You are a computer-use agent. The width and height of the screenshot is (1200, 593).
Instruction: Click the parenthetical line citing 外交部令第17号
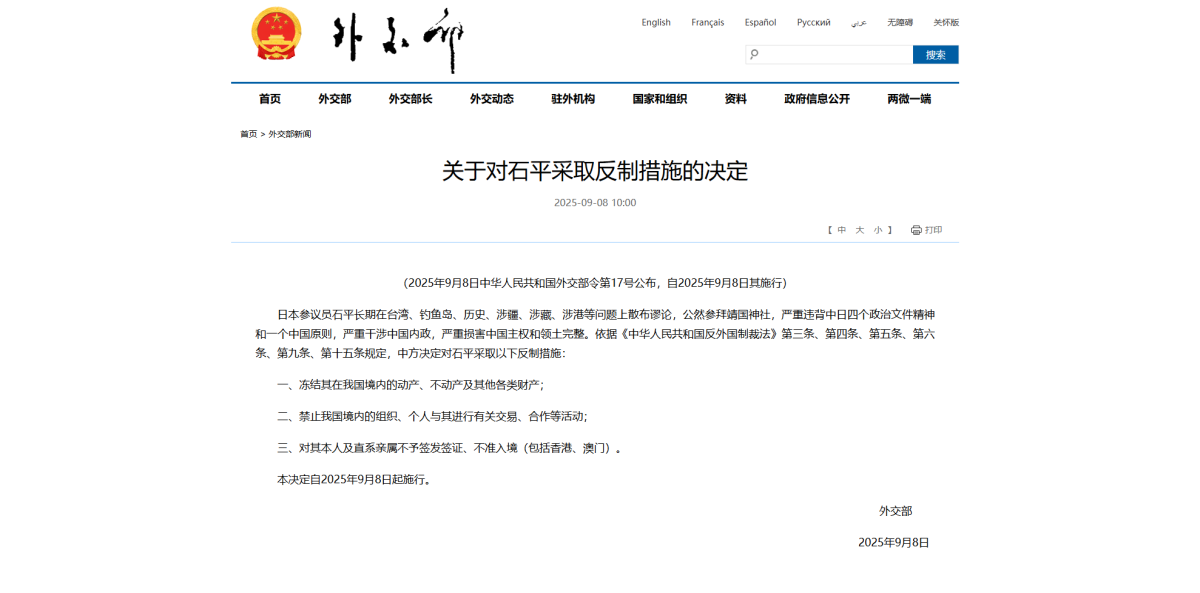click(x=595, y=283)
